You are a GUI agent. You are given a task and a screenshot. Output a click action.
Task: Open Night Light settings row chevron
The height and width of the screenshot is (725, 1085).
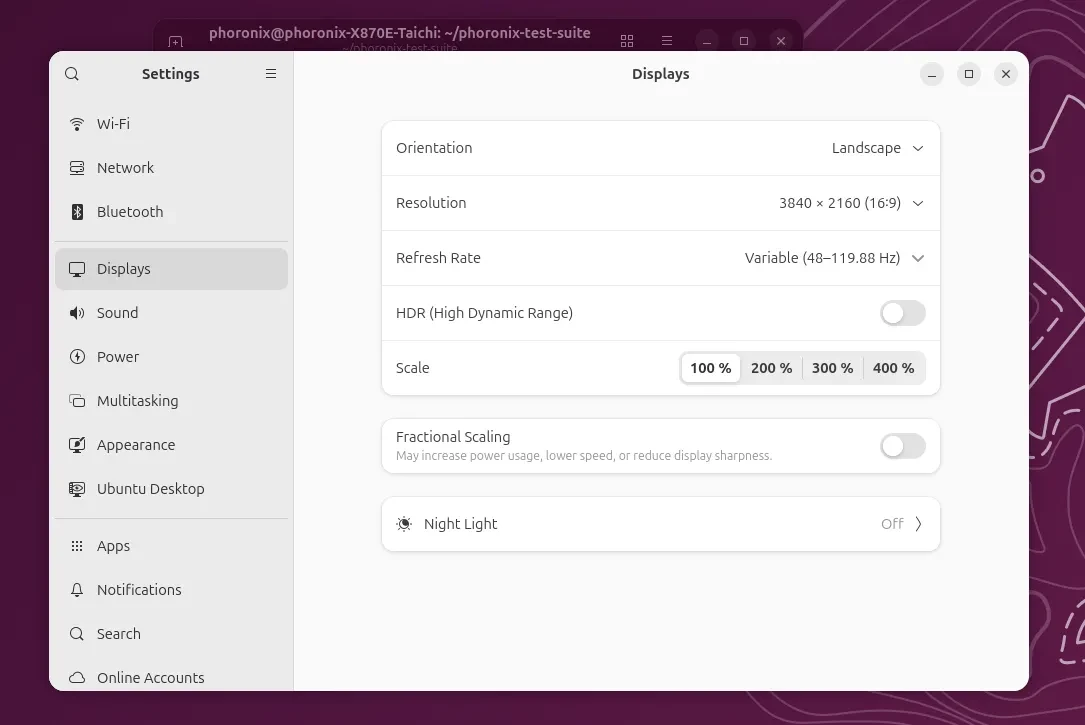pyautogui.click(x=918, y=524)
